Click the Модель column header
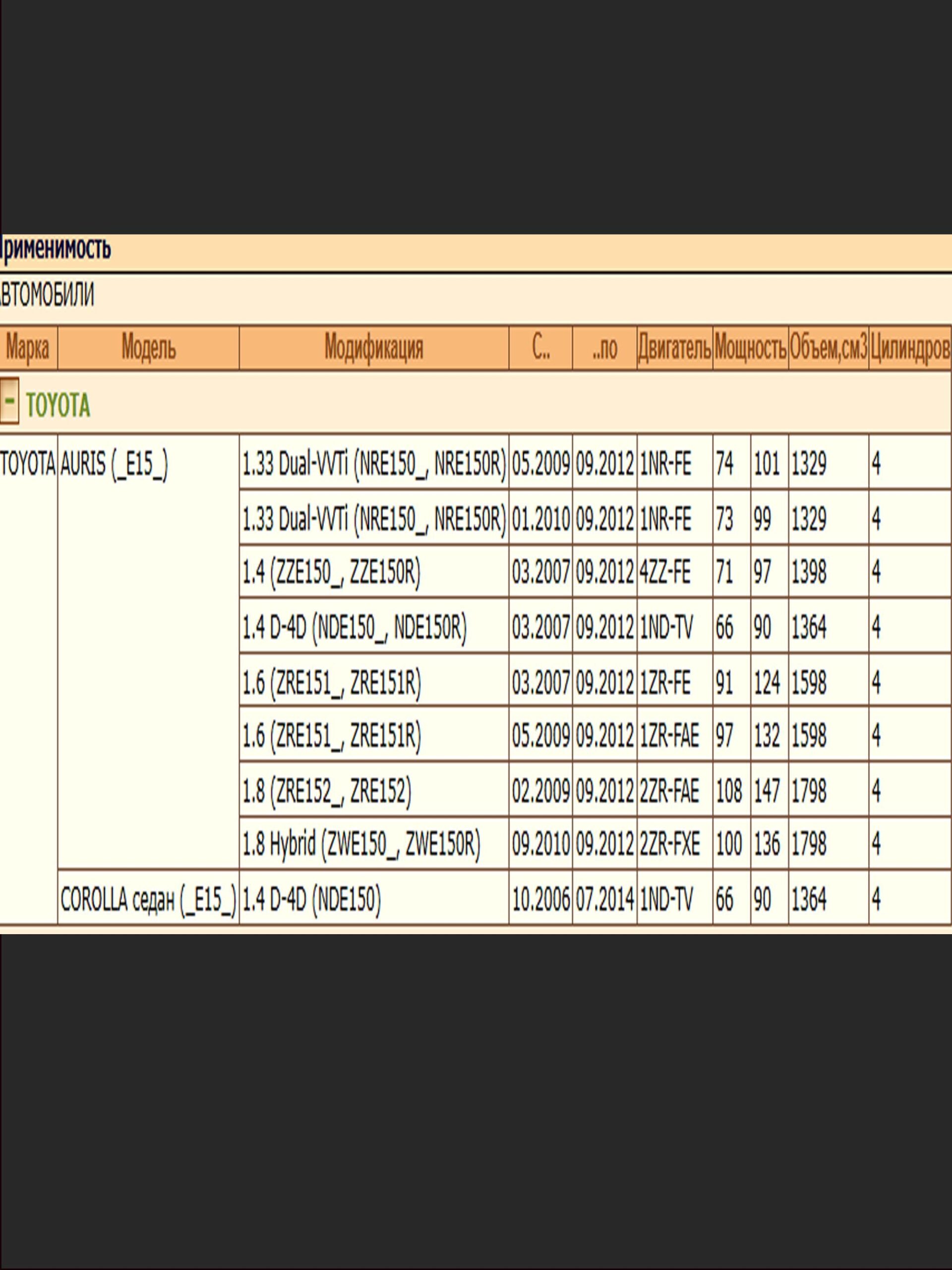This screenshot has height=1270, width=952. click(x=148, y=348)
